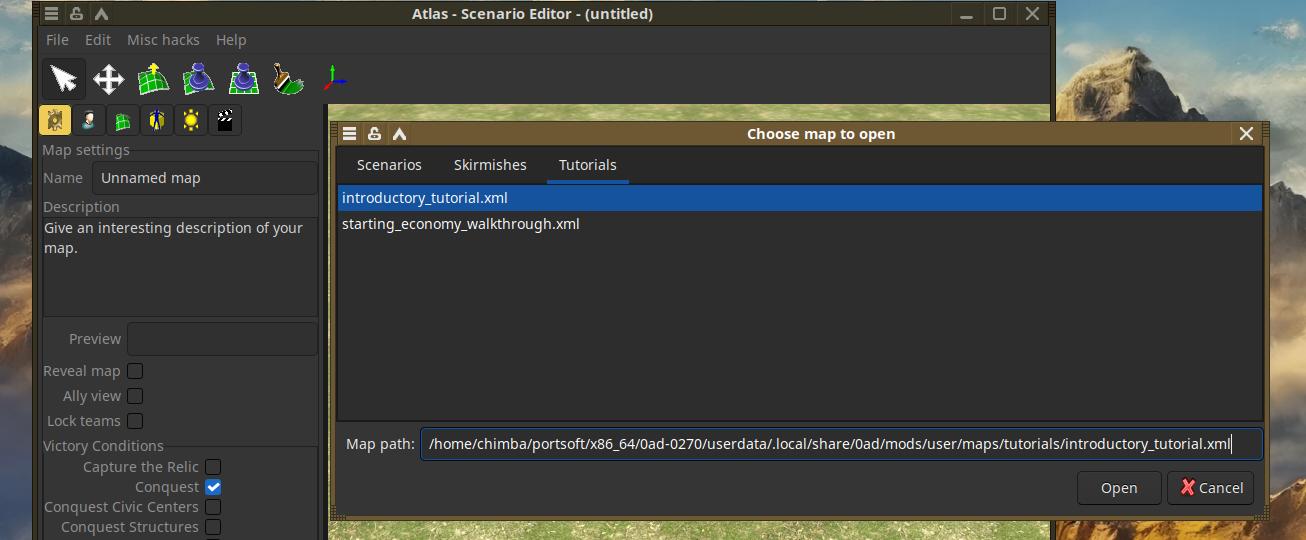
Task: Open the Object sidebar tab
Action: tap(157, 120)
